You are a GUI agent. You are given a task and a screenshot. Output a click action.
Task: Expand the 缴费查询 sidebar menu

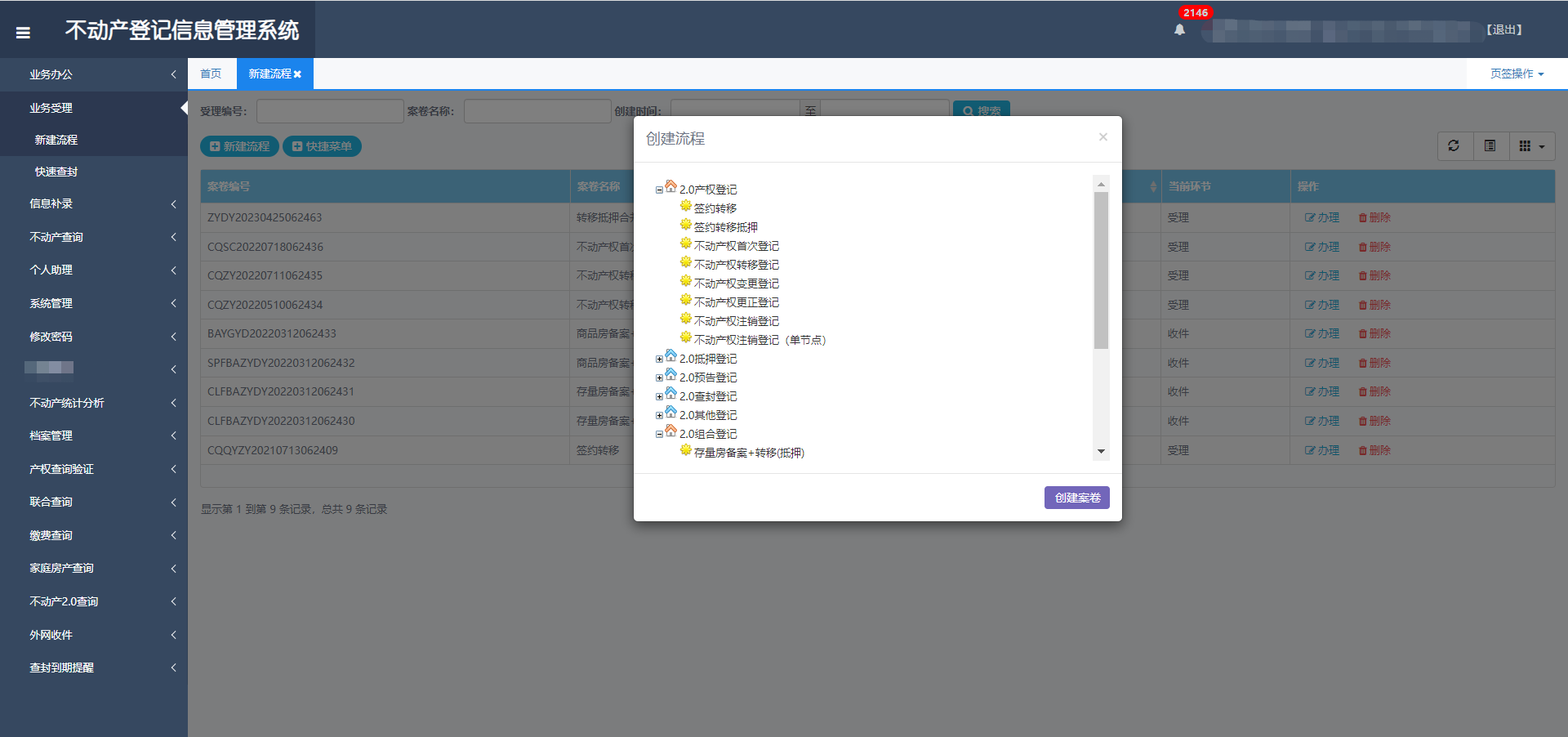click(94, 535)
